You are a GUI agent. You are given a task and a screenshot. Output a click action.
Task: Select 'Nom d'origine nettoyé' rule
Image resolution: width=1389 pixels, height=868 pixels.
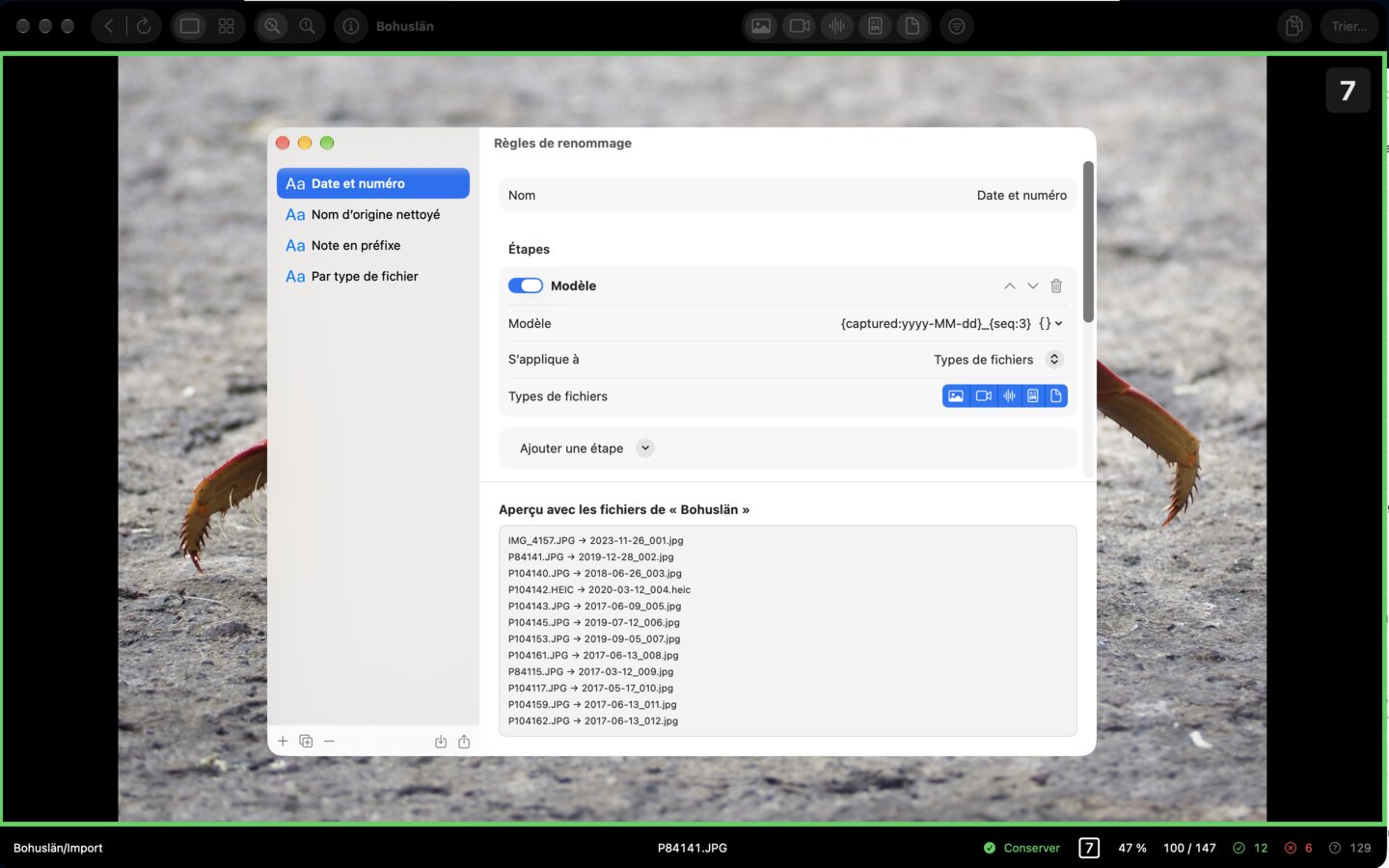pyautogui.click(x=373, y=214)
